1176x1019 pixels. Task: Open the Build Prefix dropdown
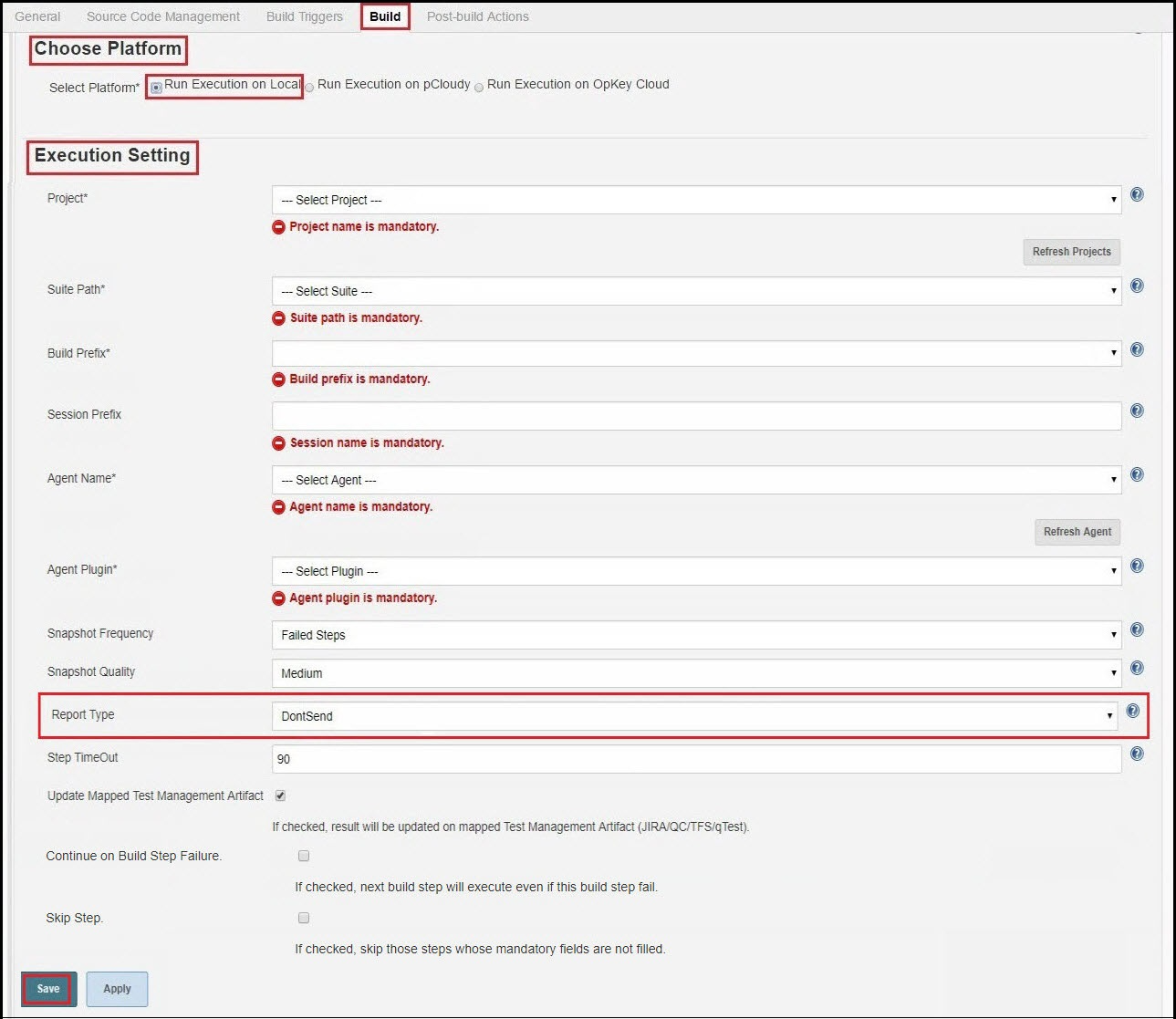tap(697, 353)
